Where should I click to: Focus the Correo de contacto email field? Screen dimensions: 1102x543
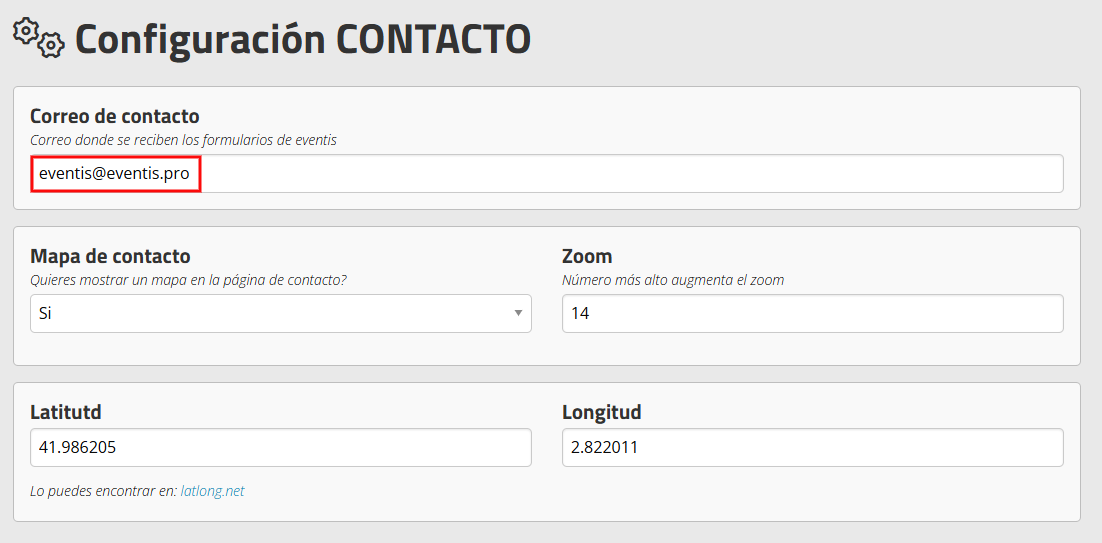[x=547, y=174]
